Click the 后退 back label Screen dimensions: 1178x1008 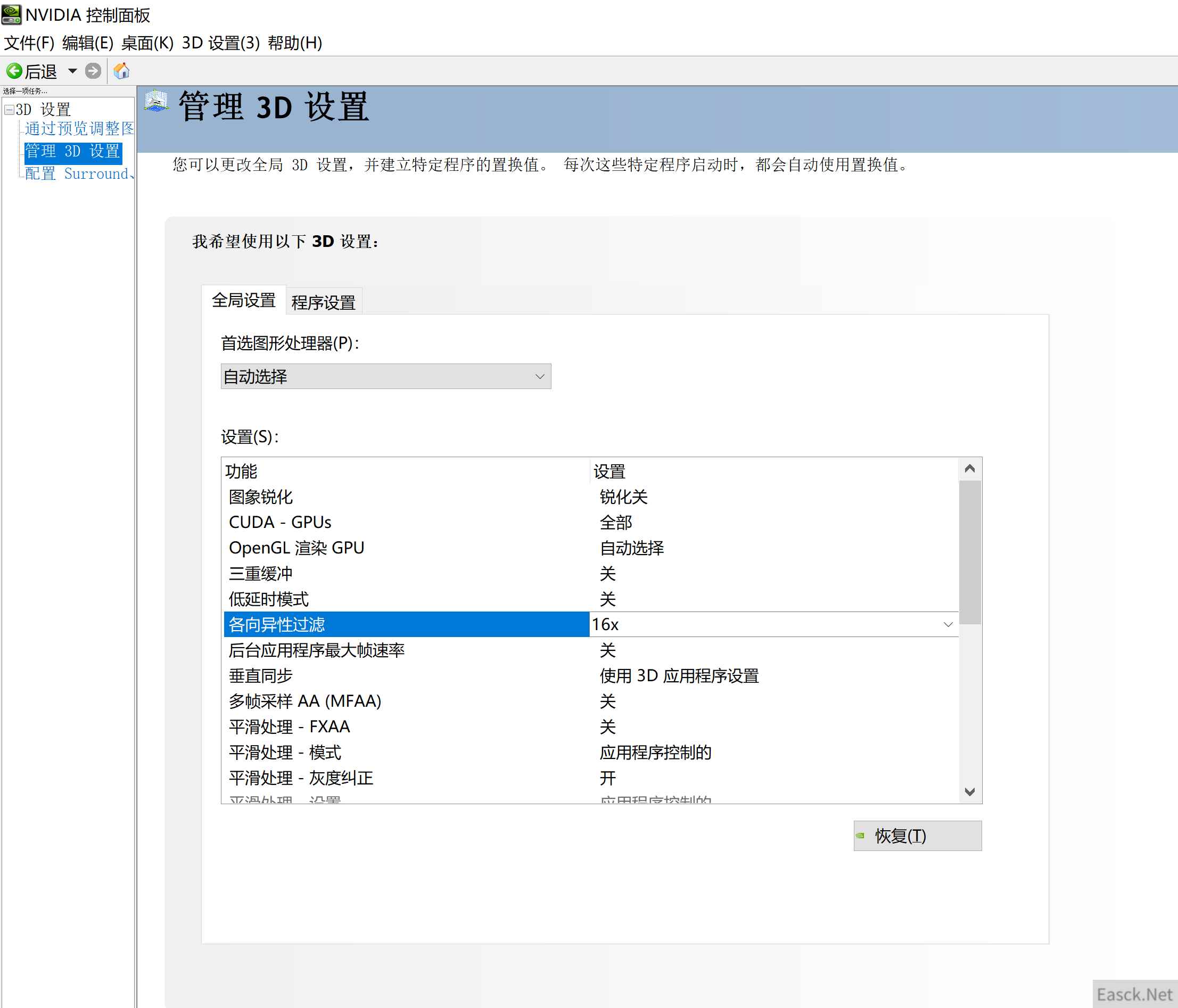click(x=41, y=72)
